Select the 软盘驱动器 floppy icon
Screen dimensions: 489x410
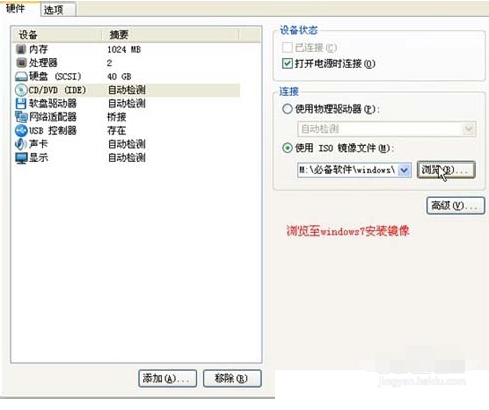click(21, 103)
